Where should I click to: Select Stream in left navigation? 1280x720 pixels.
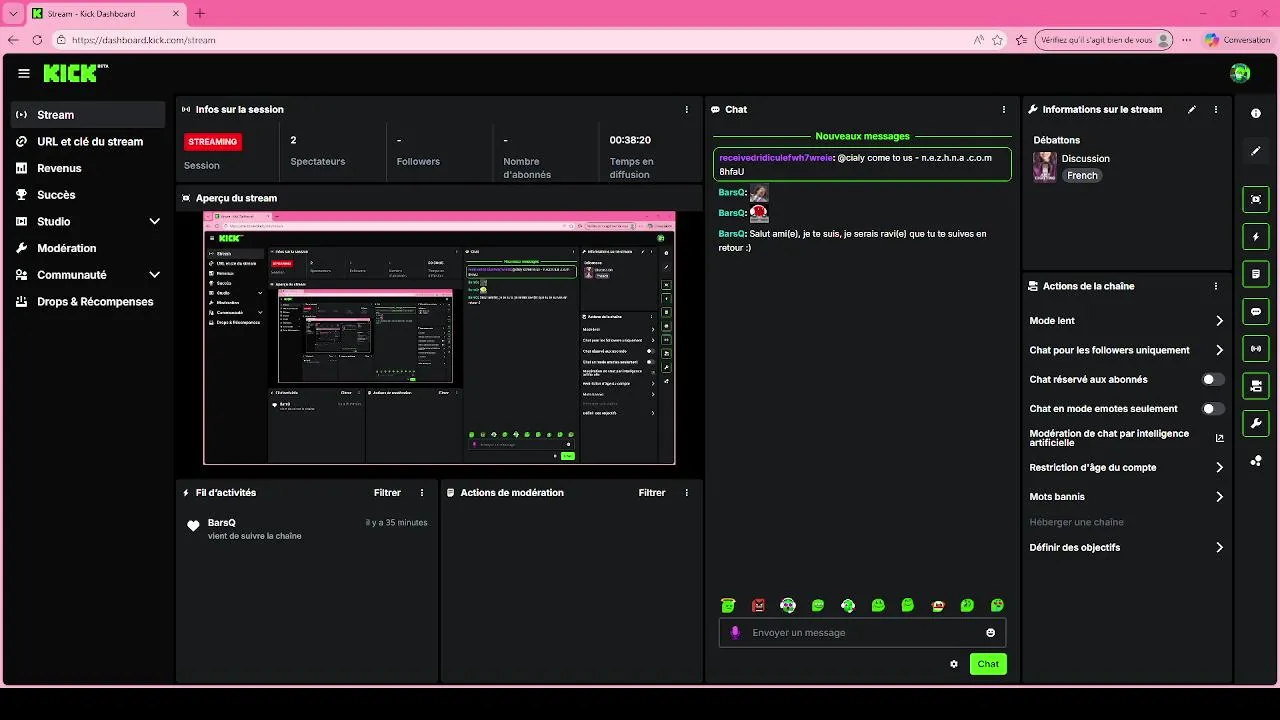coord(88,115)
